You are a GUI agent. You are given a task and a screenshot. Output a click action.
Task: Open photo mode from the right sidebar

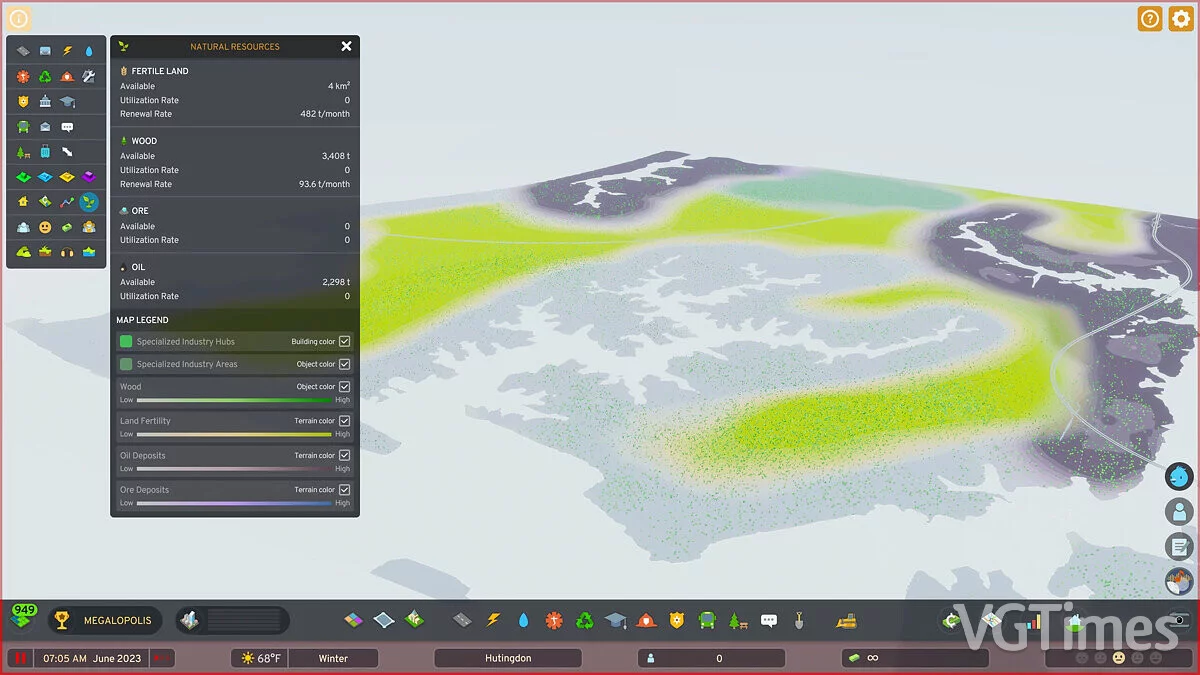tap(1179, 581)
